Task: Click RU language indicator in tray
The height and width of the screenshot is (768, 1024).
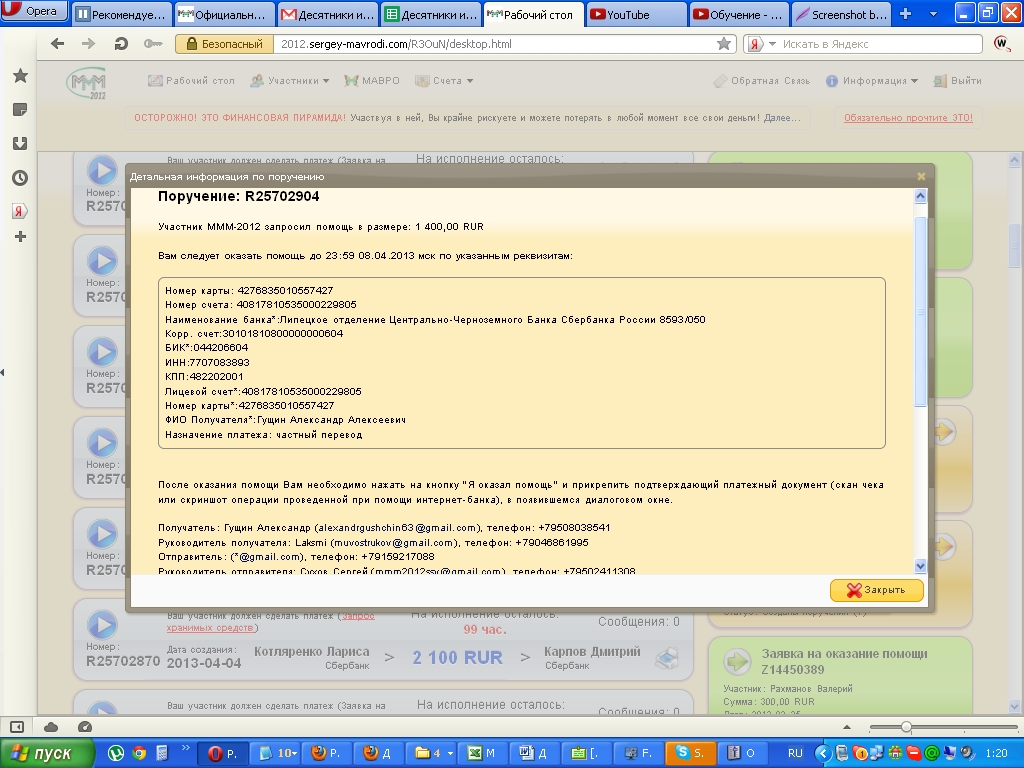Action: click(x=795, y=753)
